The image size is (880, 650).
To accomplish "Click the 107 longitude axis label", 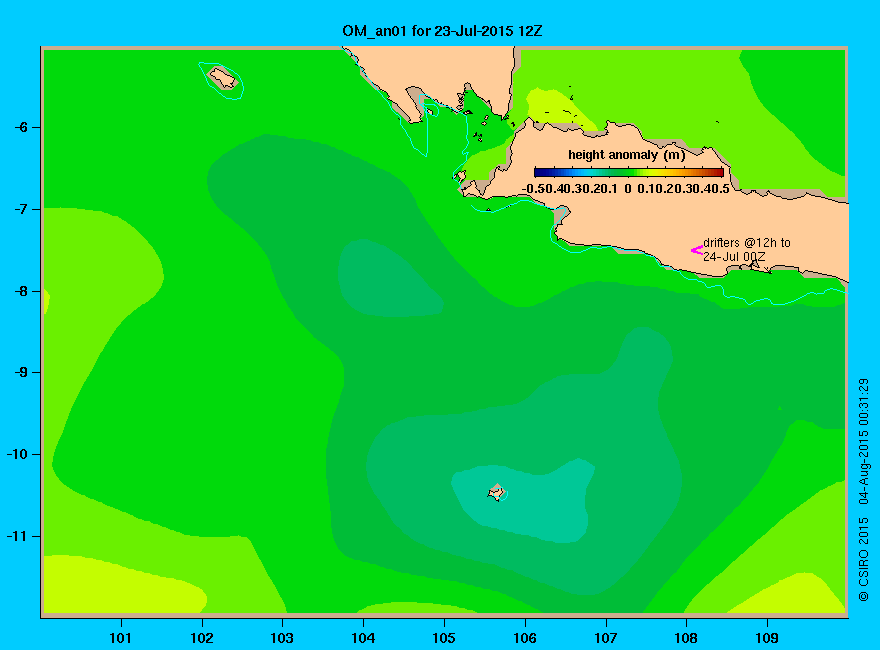I will tap(606, 638).
